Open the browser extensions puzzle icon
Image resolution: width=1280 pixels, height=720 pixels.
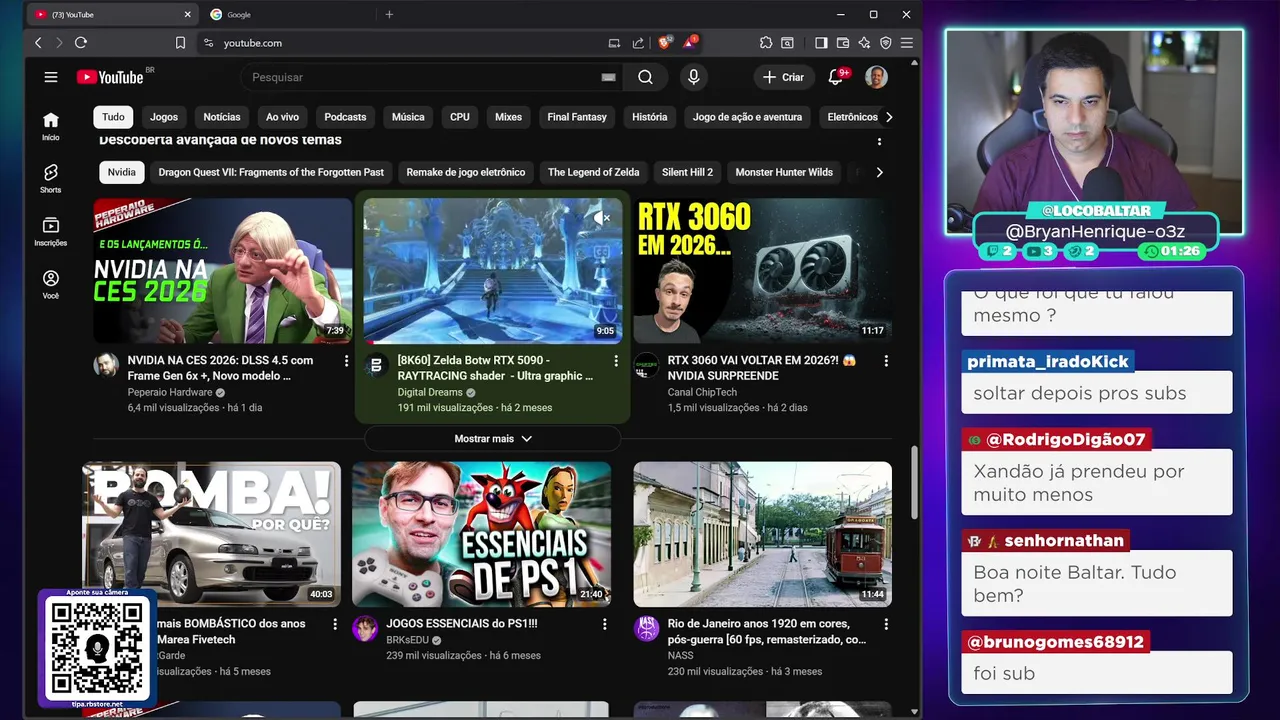tap(766, 43)
